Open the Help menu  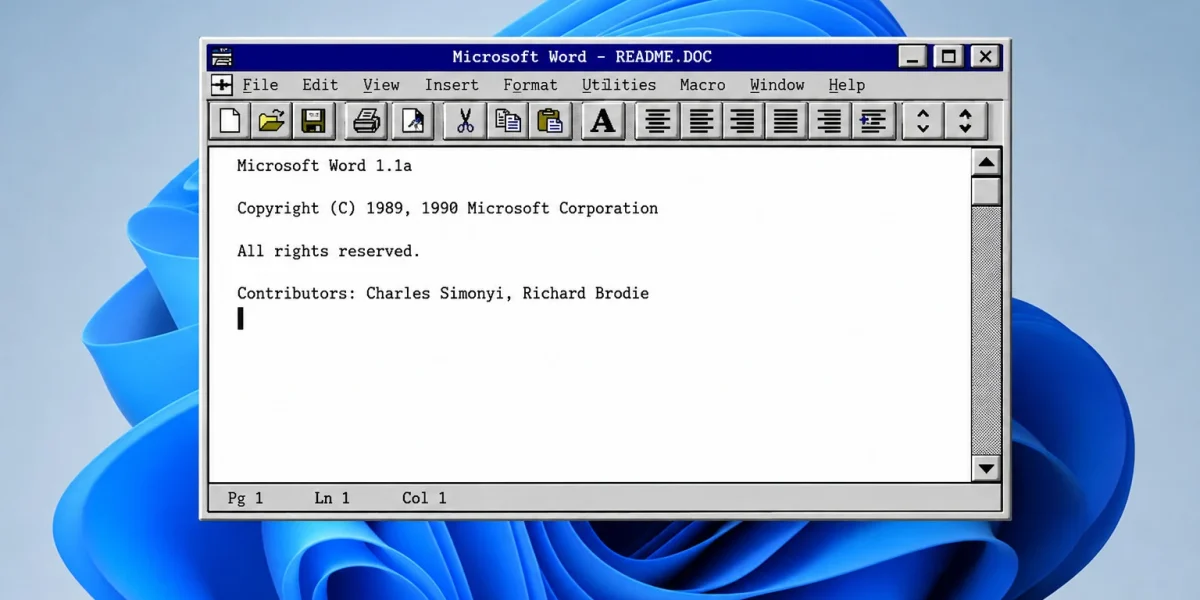846,85
